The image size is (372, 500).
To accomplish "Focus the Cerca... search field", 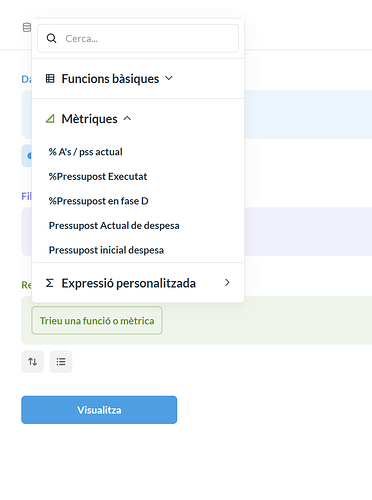I will [x=138, y=38].
